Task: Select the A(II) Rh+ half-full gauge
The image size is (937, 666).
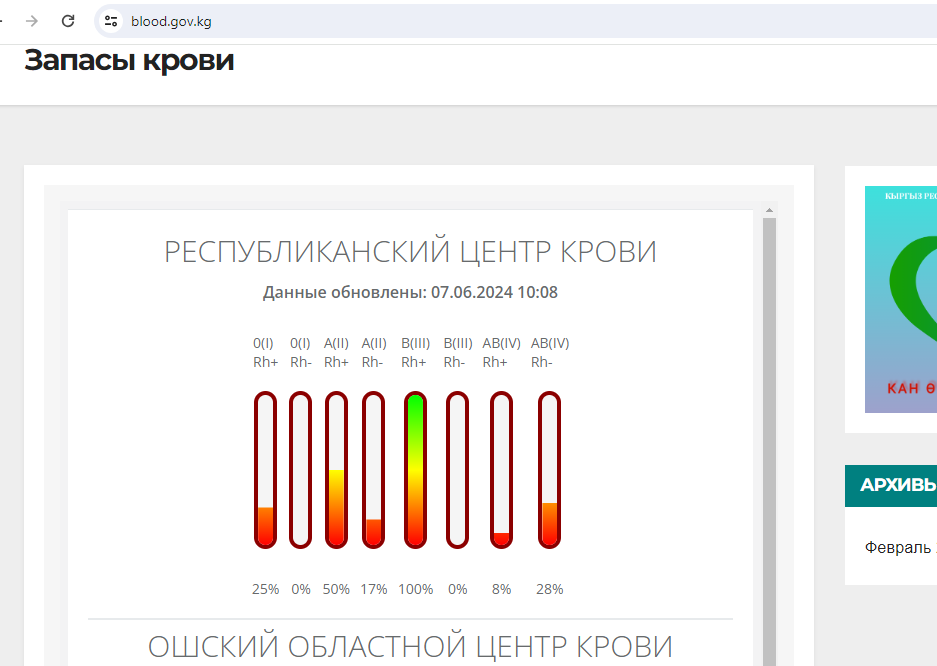Action: 336,470
